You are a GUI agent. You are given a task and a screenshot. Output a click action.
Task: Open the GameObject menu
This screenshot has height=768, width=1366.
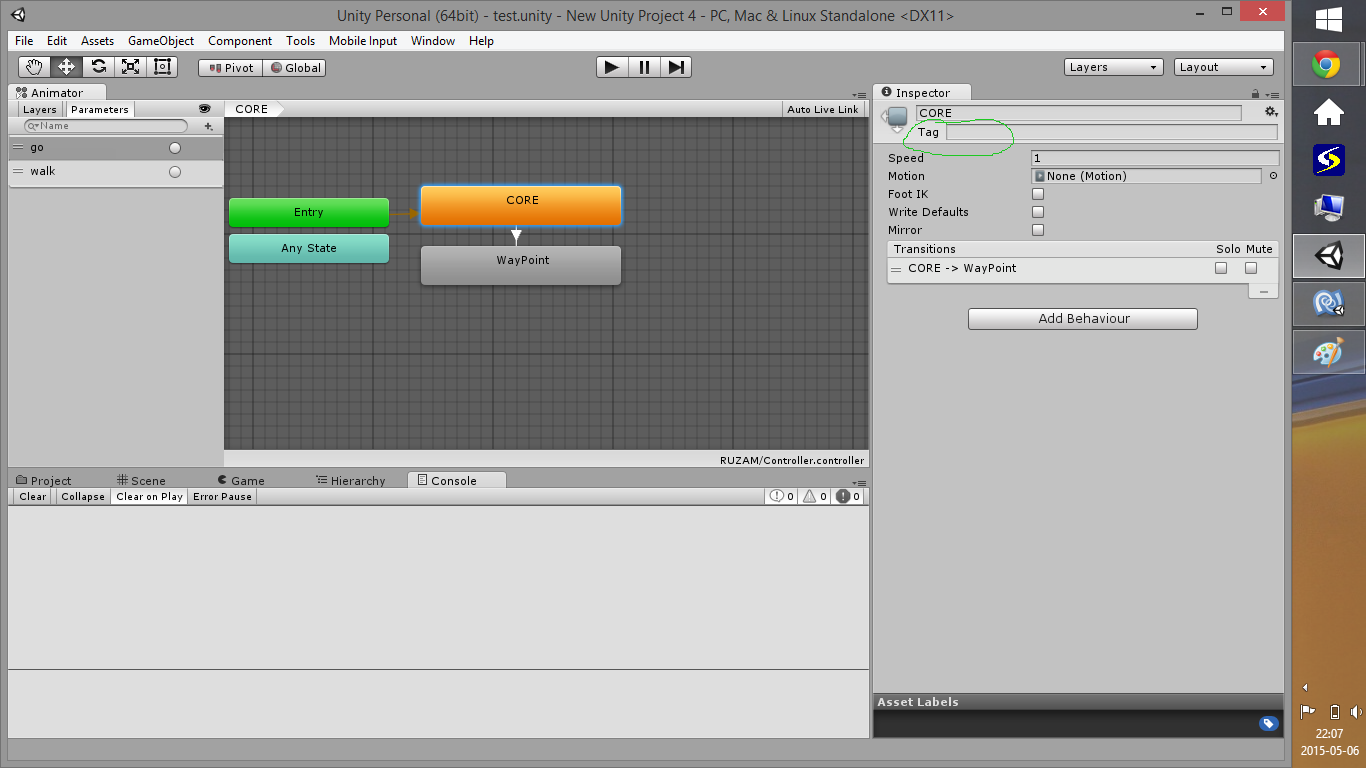(161, 41)
